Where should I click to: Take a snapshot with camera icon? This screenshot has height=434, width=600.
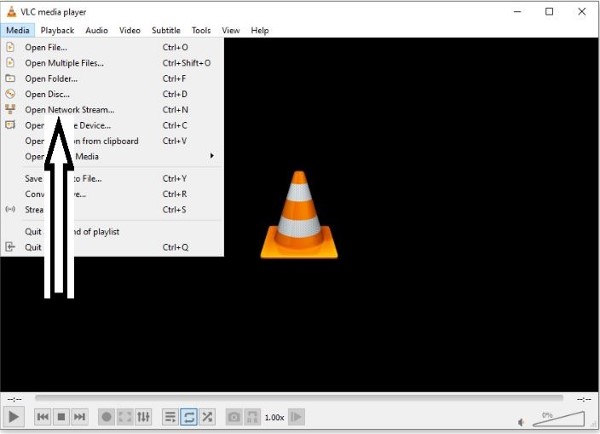point(234,416)
